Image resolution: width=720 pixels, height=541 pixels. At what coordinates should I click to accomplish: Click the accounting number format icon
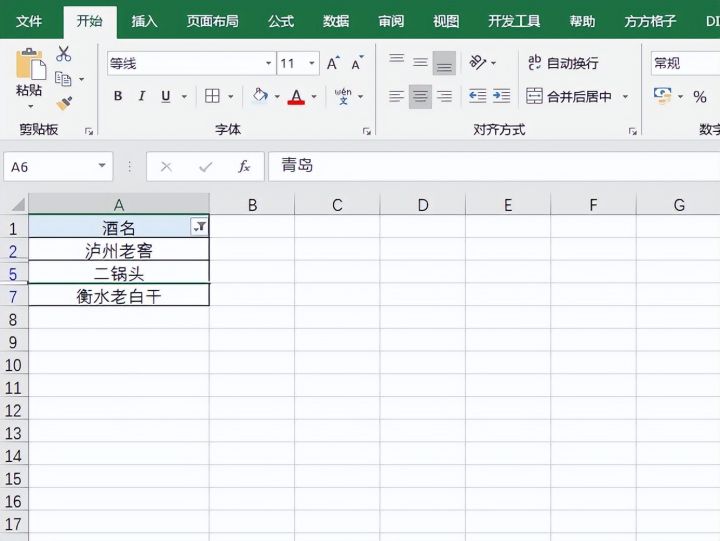click(662, 96)
